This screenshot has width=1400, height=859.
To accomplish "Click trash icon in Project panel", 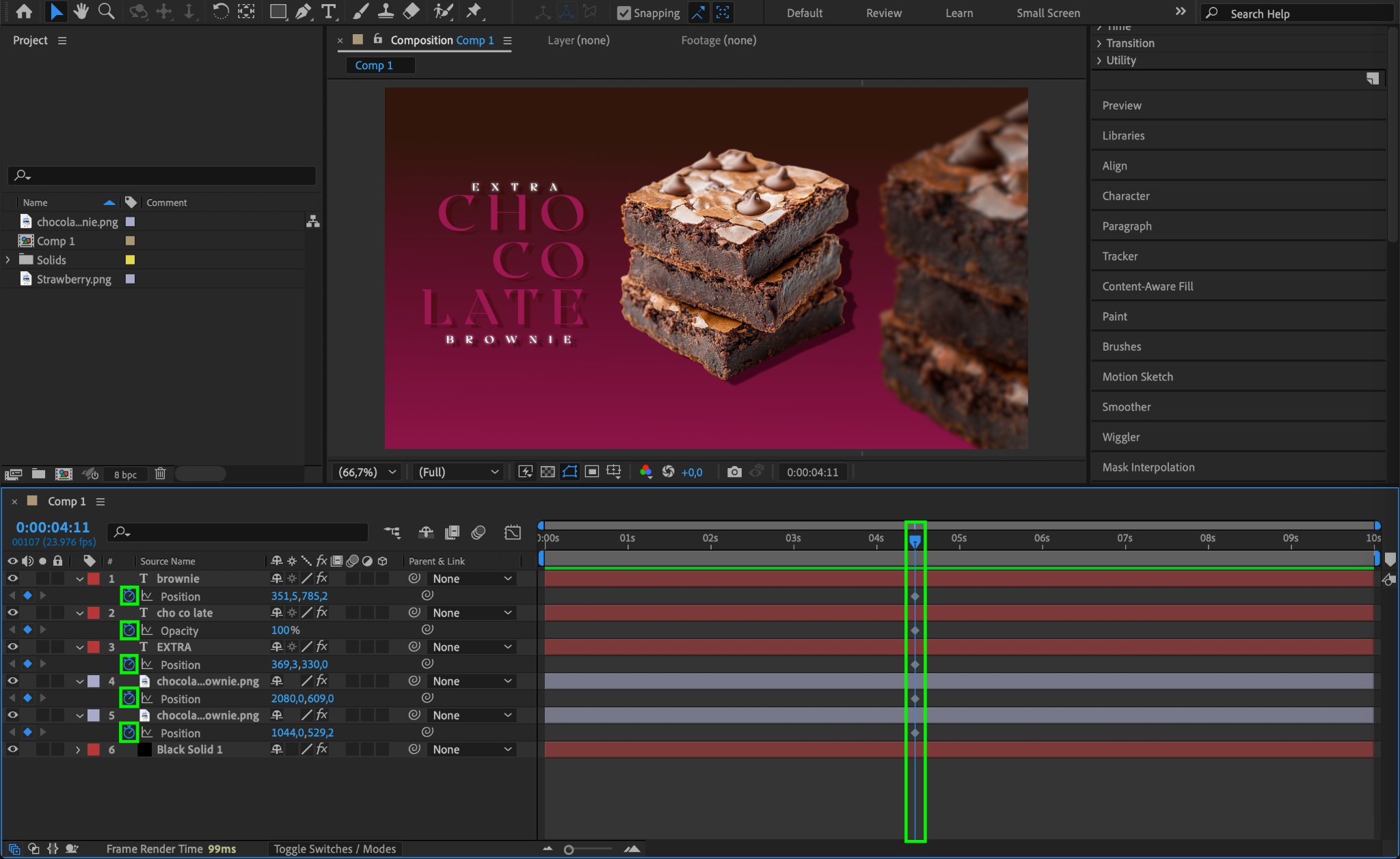I will pos(160,474).
